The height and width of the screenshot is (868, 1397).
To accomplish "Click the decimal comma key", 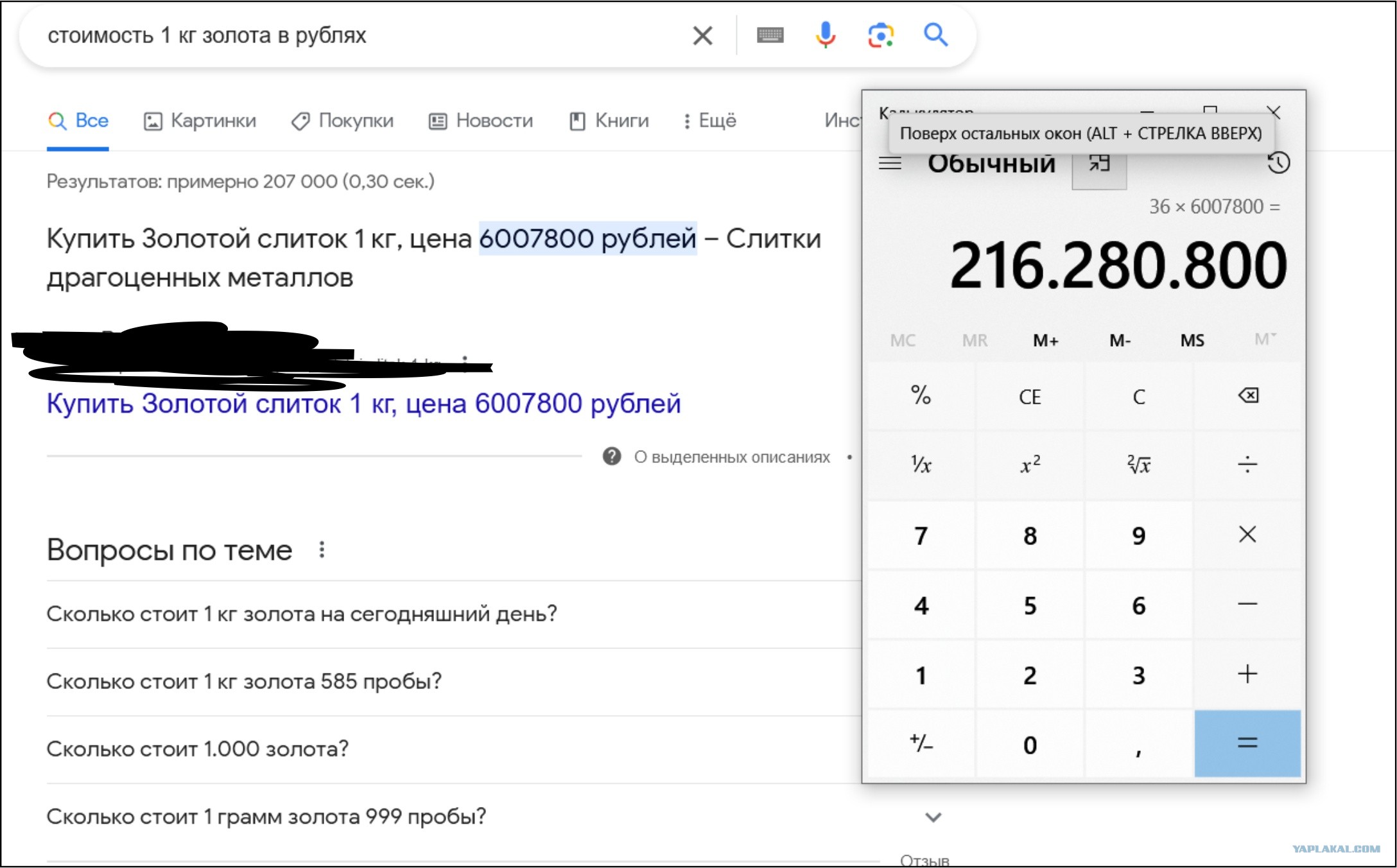I will [x=1138, y=743].
